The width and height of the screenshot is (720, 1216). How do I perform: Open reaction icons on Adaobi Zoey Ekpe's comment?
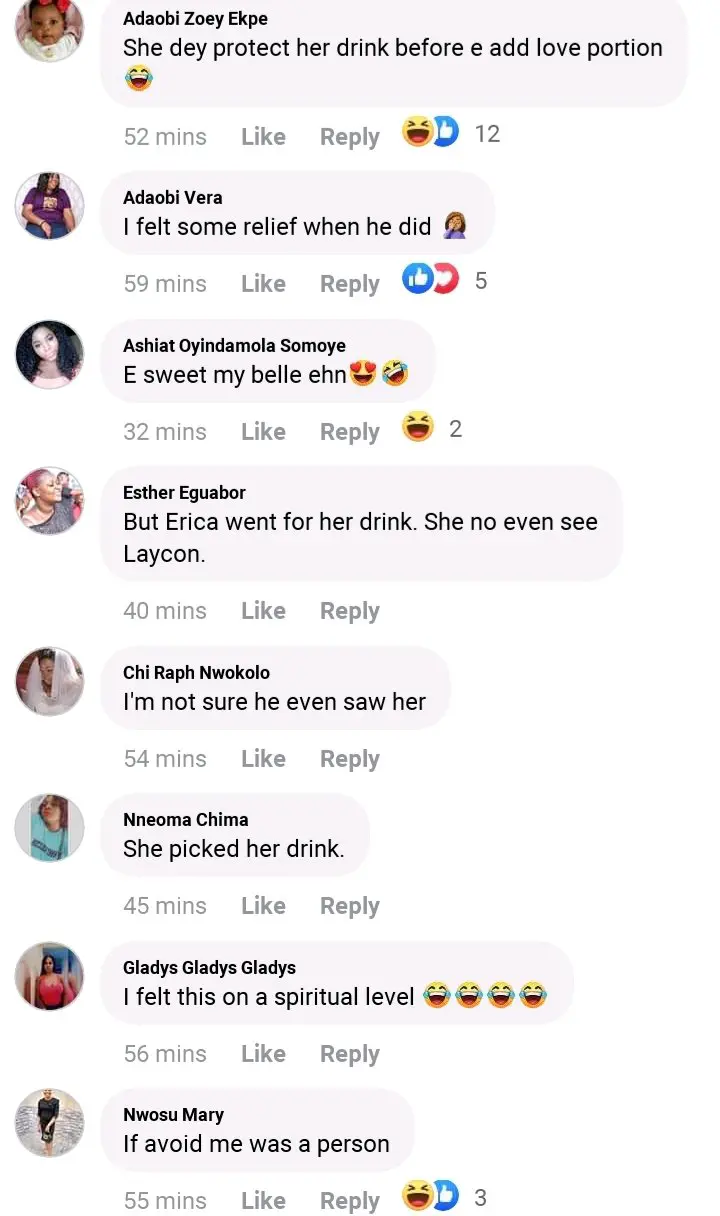(430, 132)
